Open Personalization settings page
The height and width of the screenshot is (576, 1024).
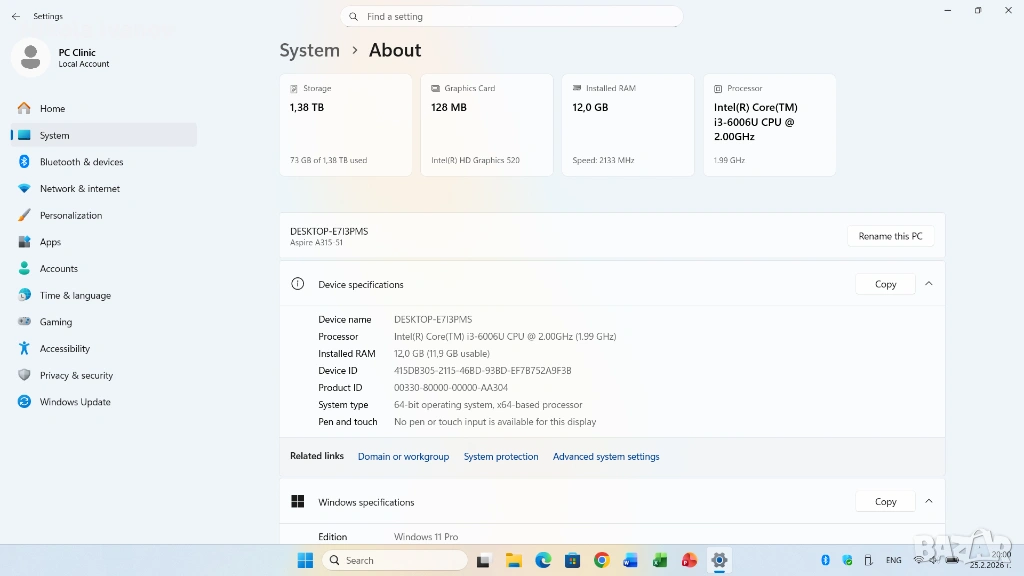point(70,215)
